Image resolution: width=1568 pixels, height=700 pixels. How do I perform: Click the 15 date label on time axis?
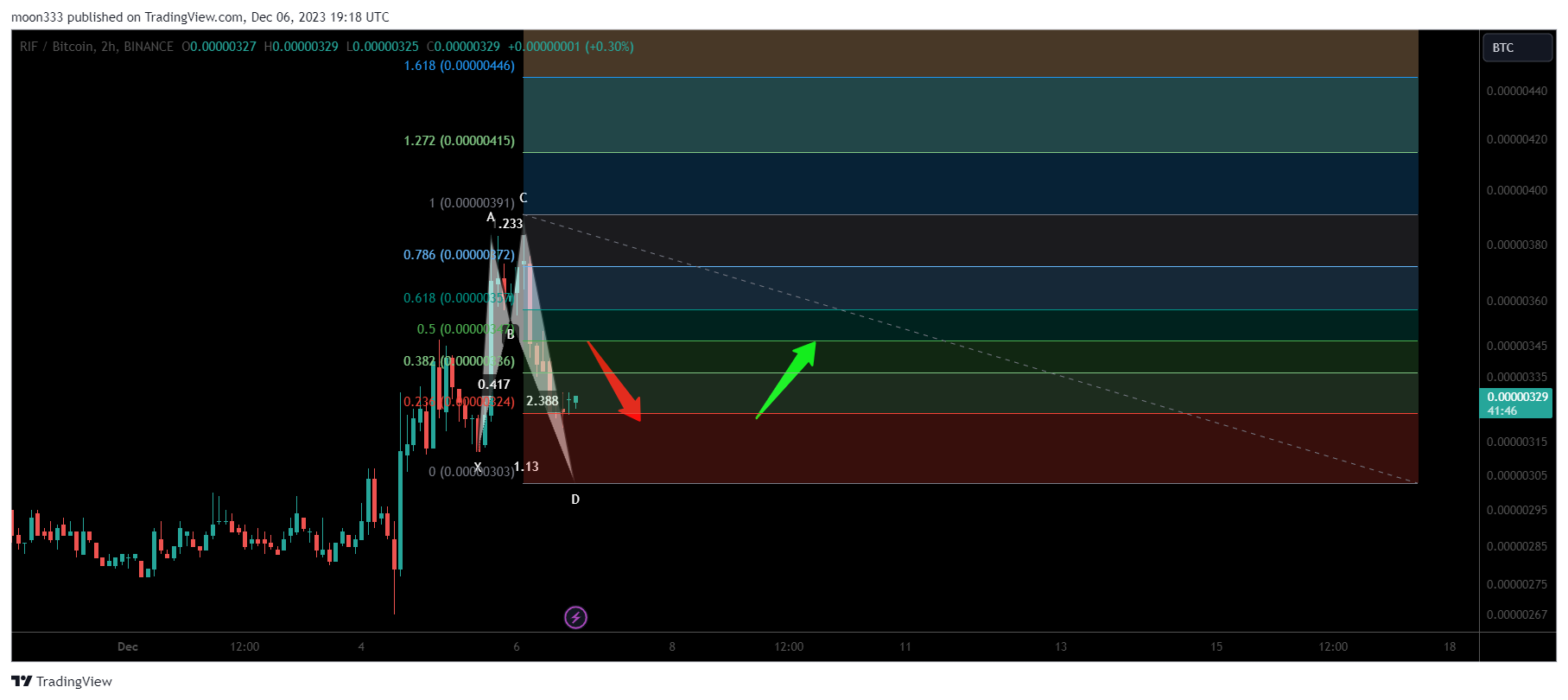(x=1216, y=646)
